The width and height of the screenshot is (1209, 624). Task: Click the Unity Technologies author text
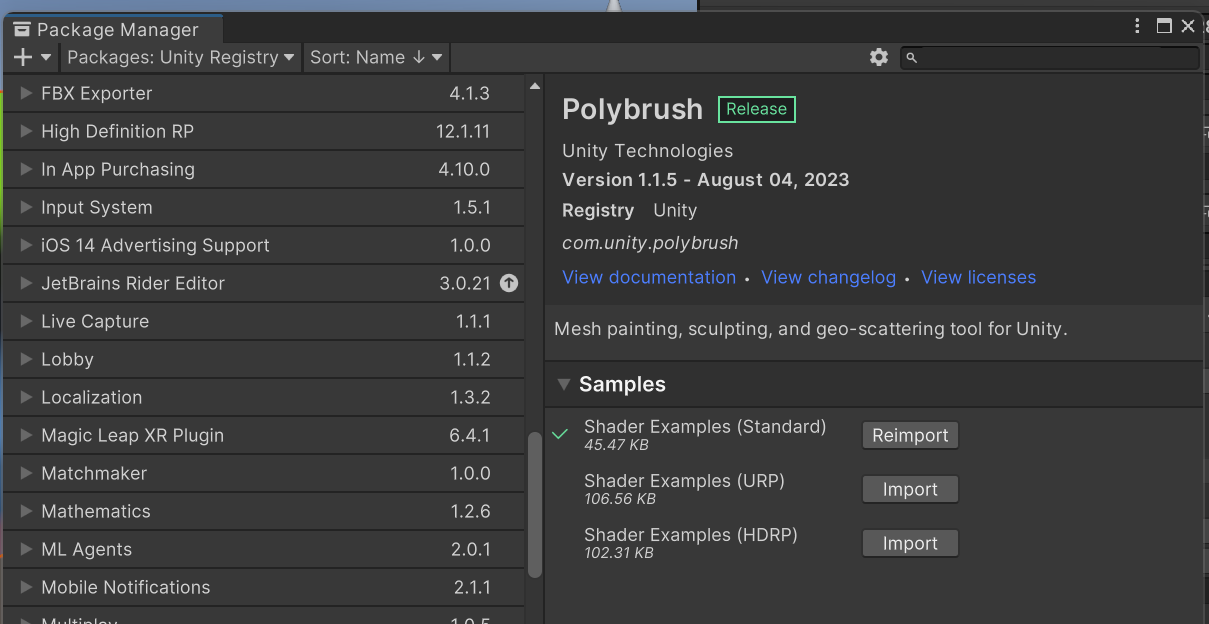647,151
